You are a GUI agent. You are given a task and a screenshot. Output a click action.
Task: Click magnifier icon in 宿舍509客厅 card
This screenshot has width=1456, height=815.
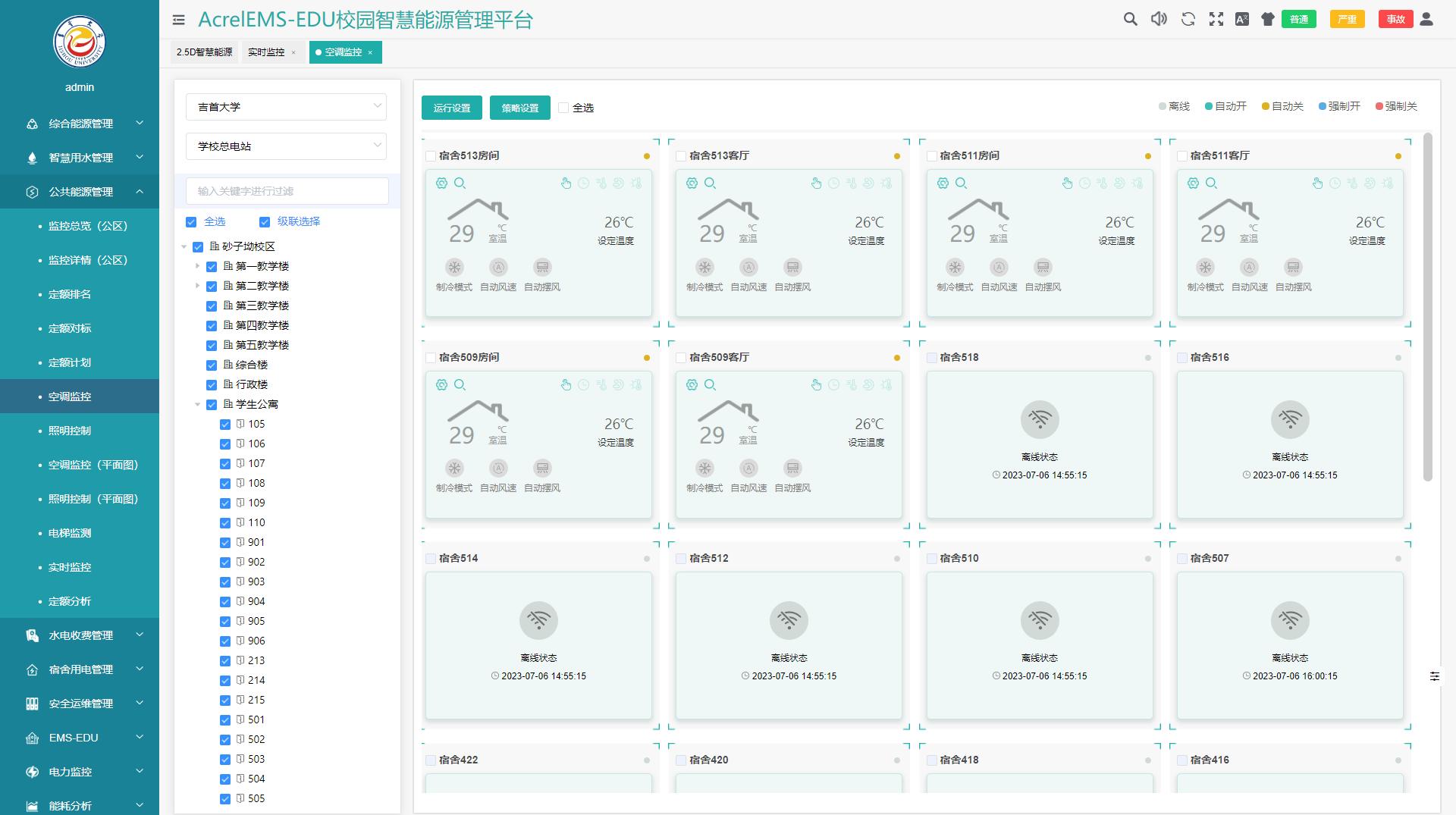(x=711, y=385)
